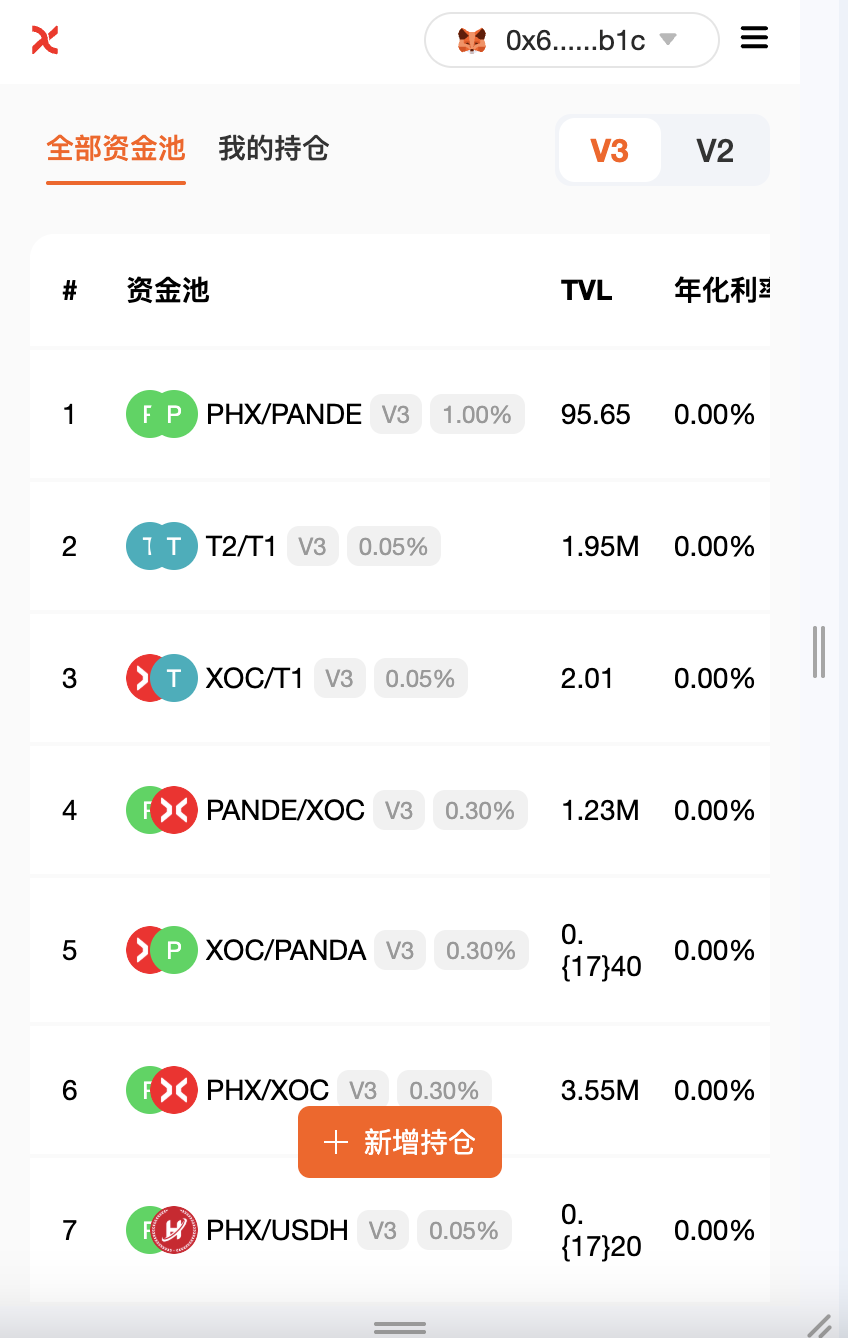
Task: Click the 新增持仓 button
Action: 400,1142
